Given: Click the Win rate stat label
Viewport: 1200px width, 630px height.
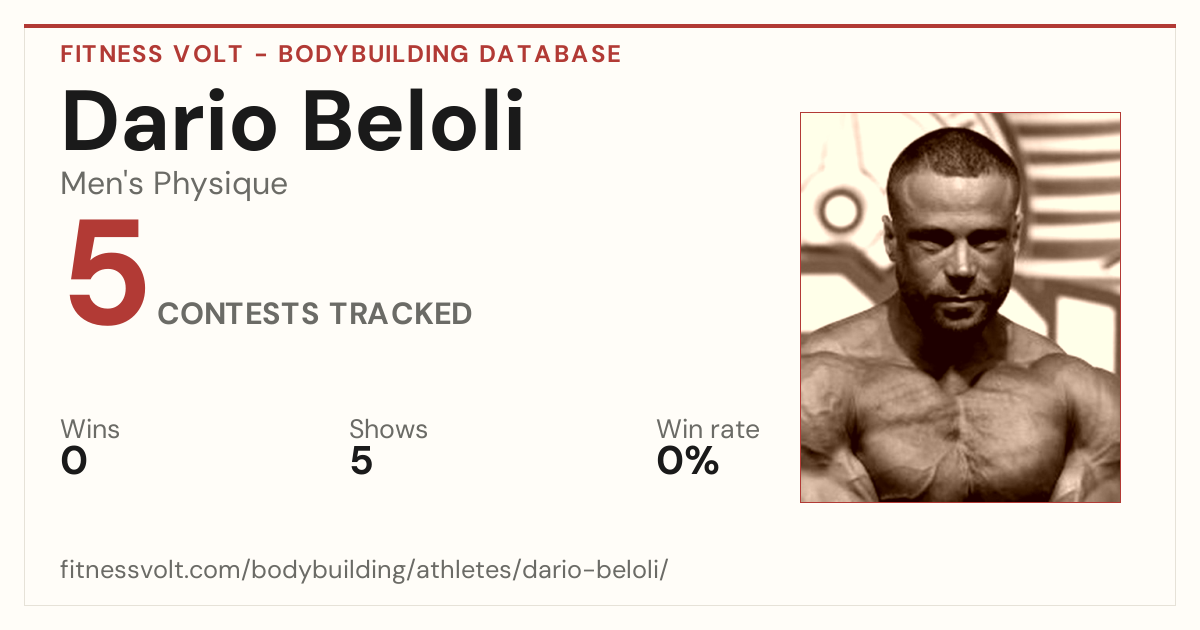Looking at the screenshot, I should tap(708, 429).
